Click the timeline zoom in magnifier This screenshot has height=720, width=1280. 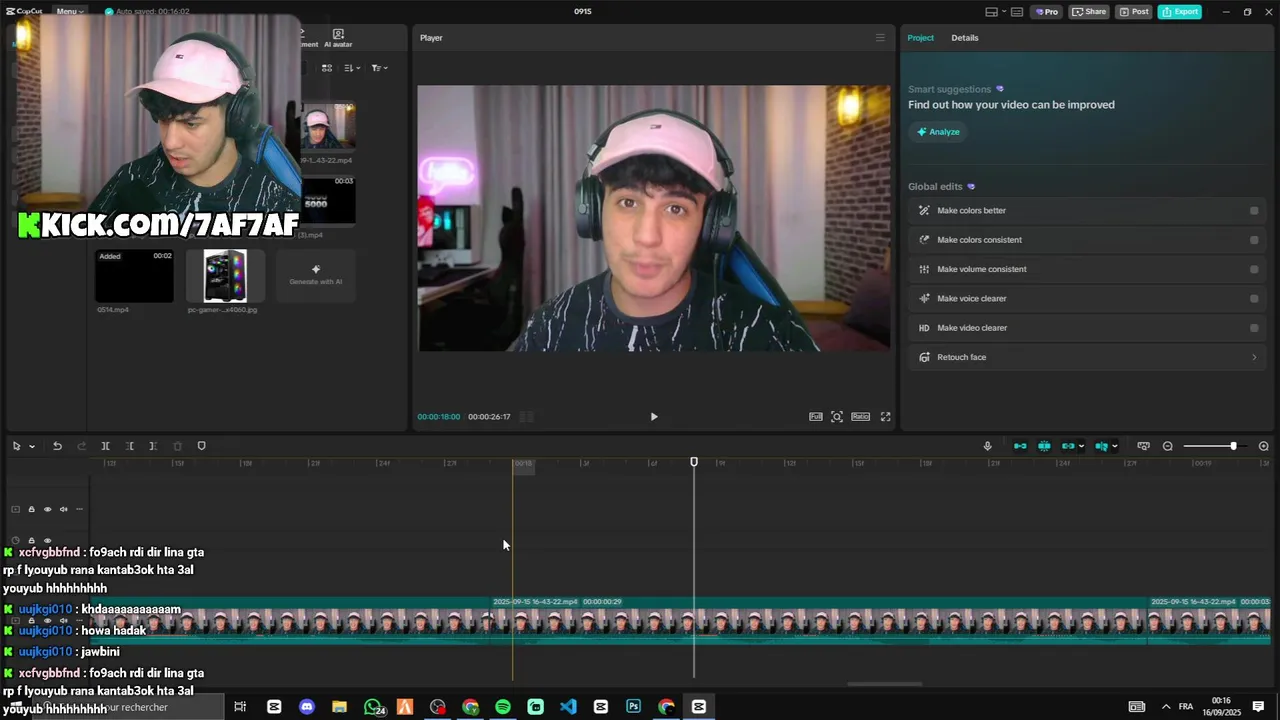(1263, 446)
